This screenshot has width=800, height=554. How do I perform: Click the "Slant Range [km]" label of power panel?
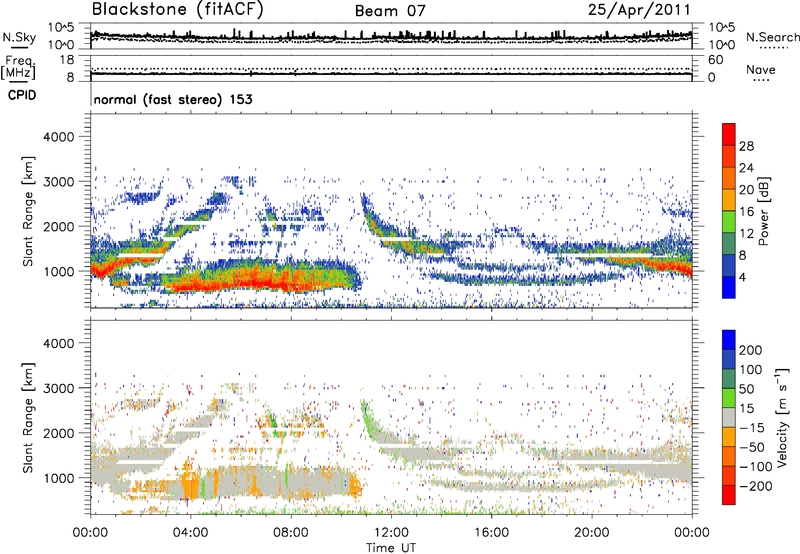pyautogui.click(x=28, y=211)
